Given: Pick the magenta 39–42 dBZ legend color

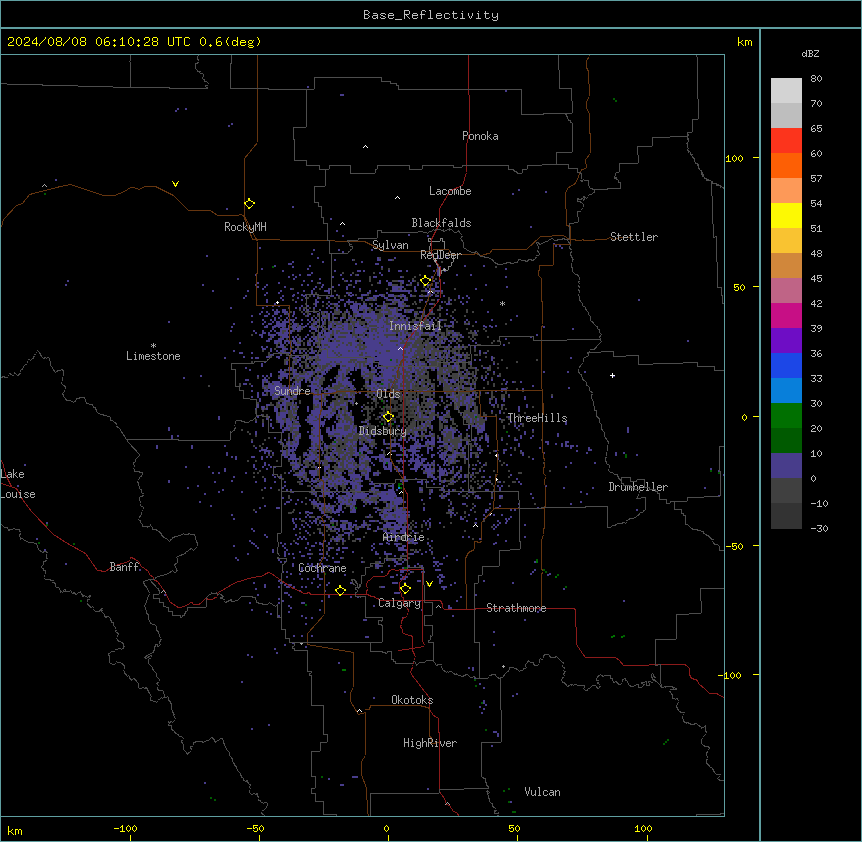Looking at the screenshot, I should click(x=786, y=315).
